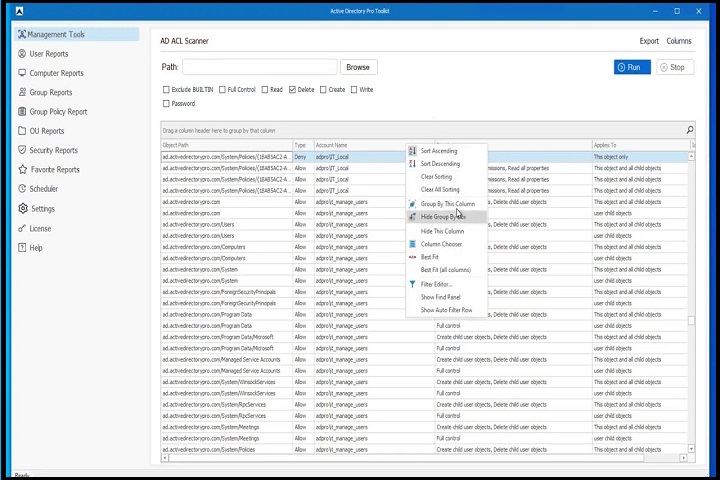The width and height of the screenshot is (720, 480).
Task: Tick the Full Control checkbox
Action: (x=222, y=90)
